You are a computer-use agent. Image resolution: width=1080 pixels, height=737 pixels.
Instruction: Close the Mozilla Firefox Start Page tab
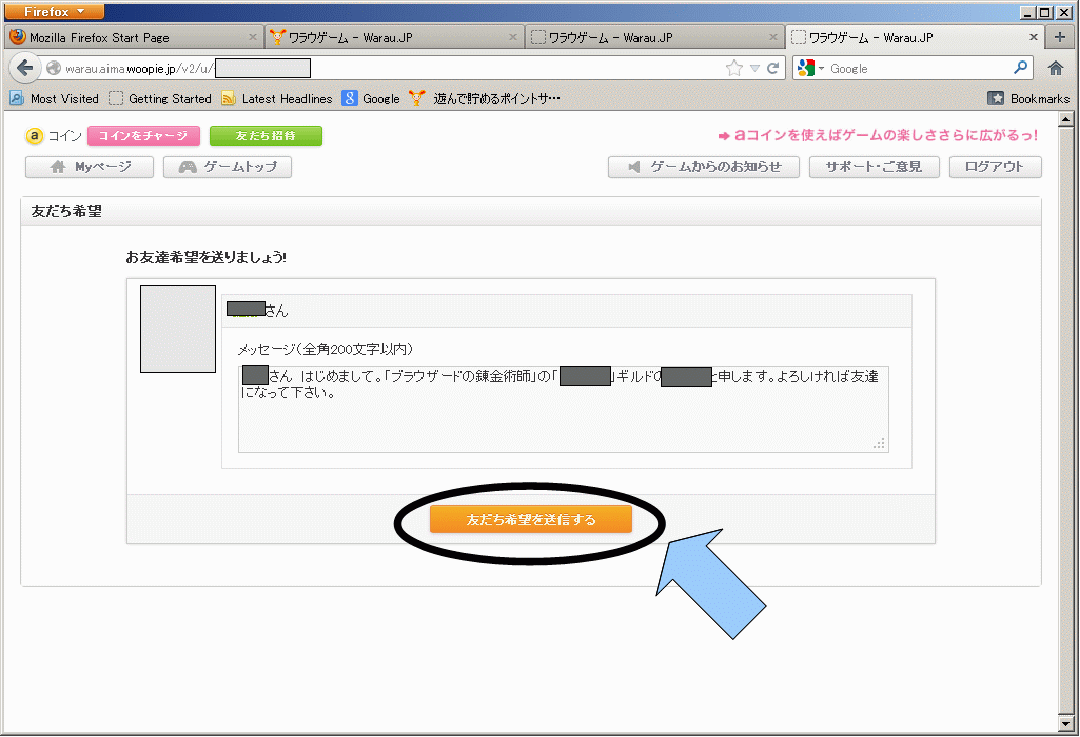click(x=253, y=37)
